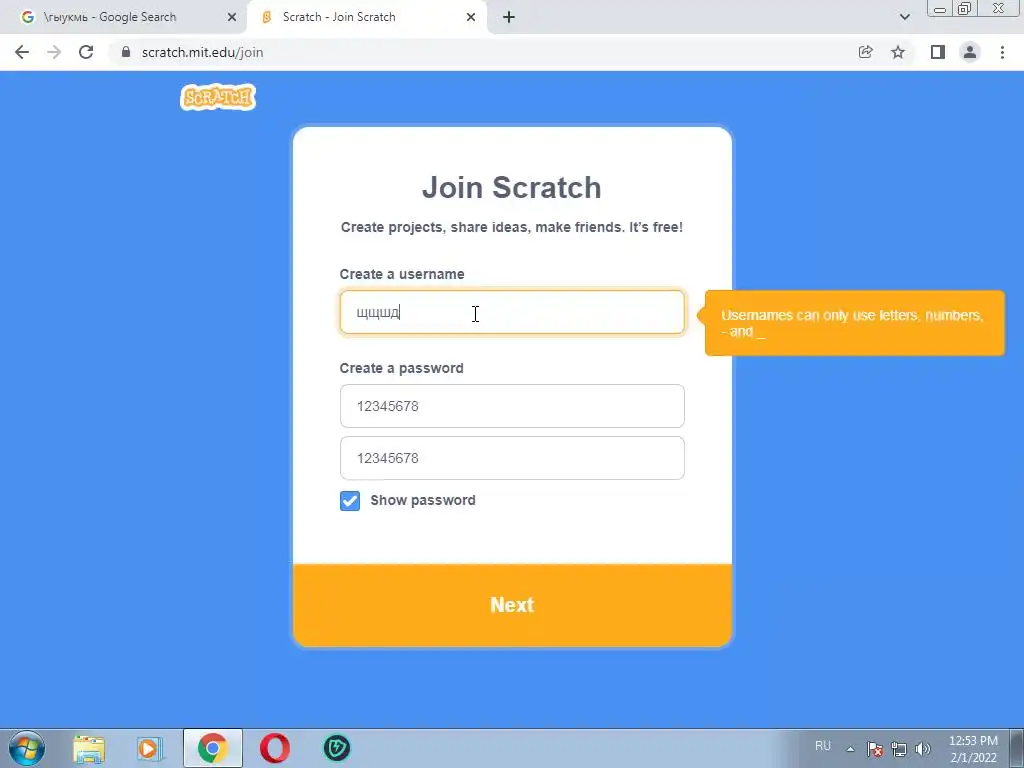Launch Opera from the taskbar

coord(275,748)
